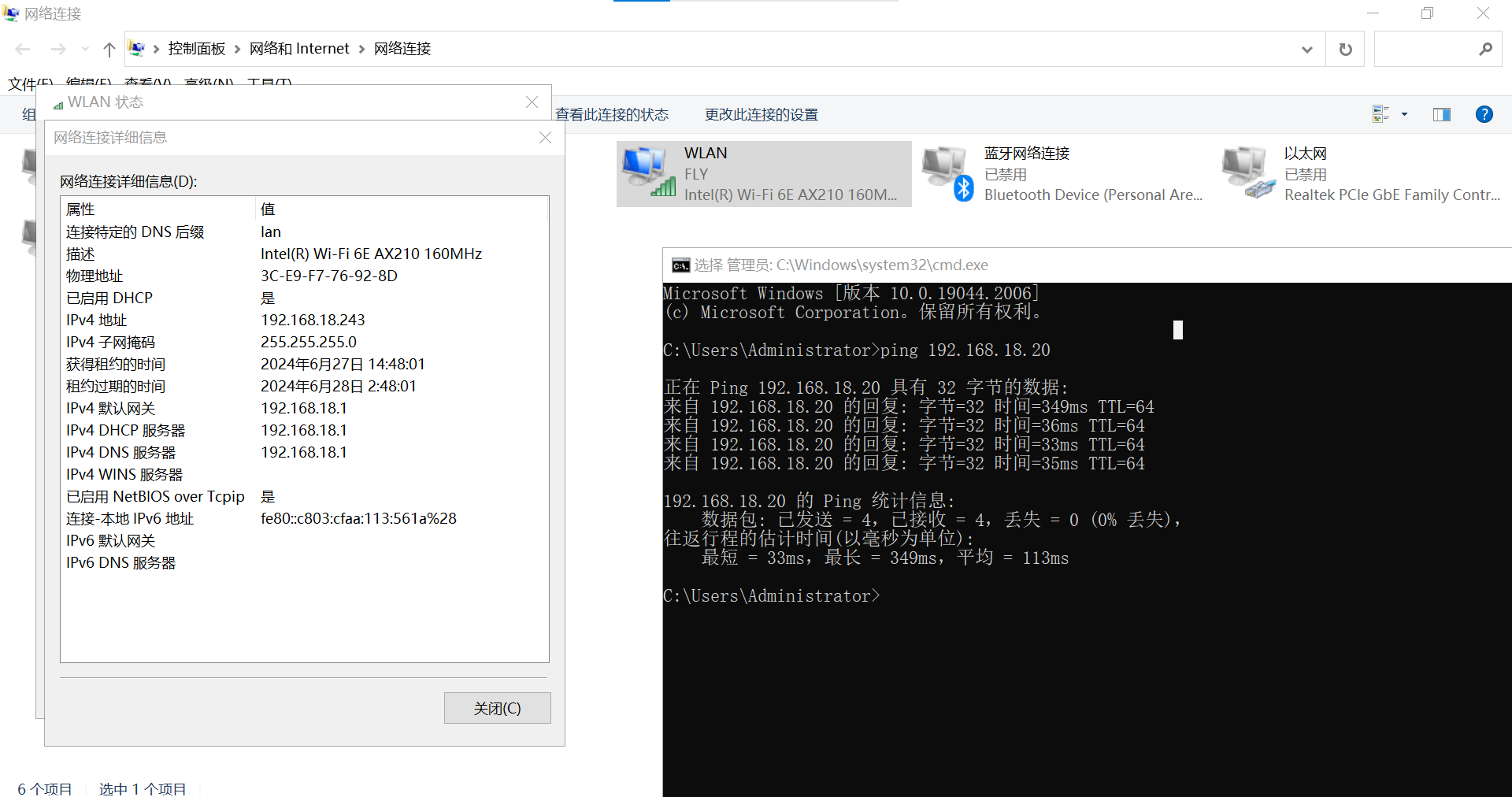The height and width of the screenshot is (797, 1512).
Task: Click the up arrow navigation button
Action: [109, 50]
